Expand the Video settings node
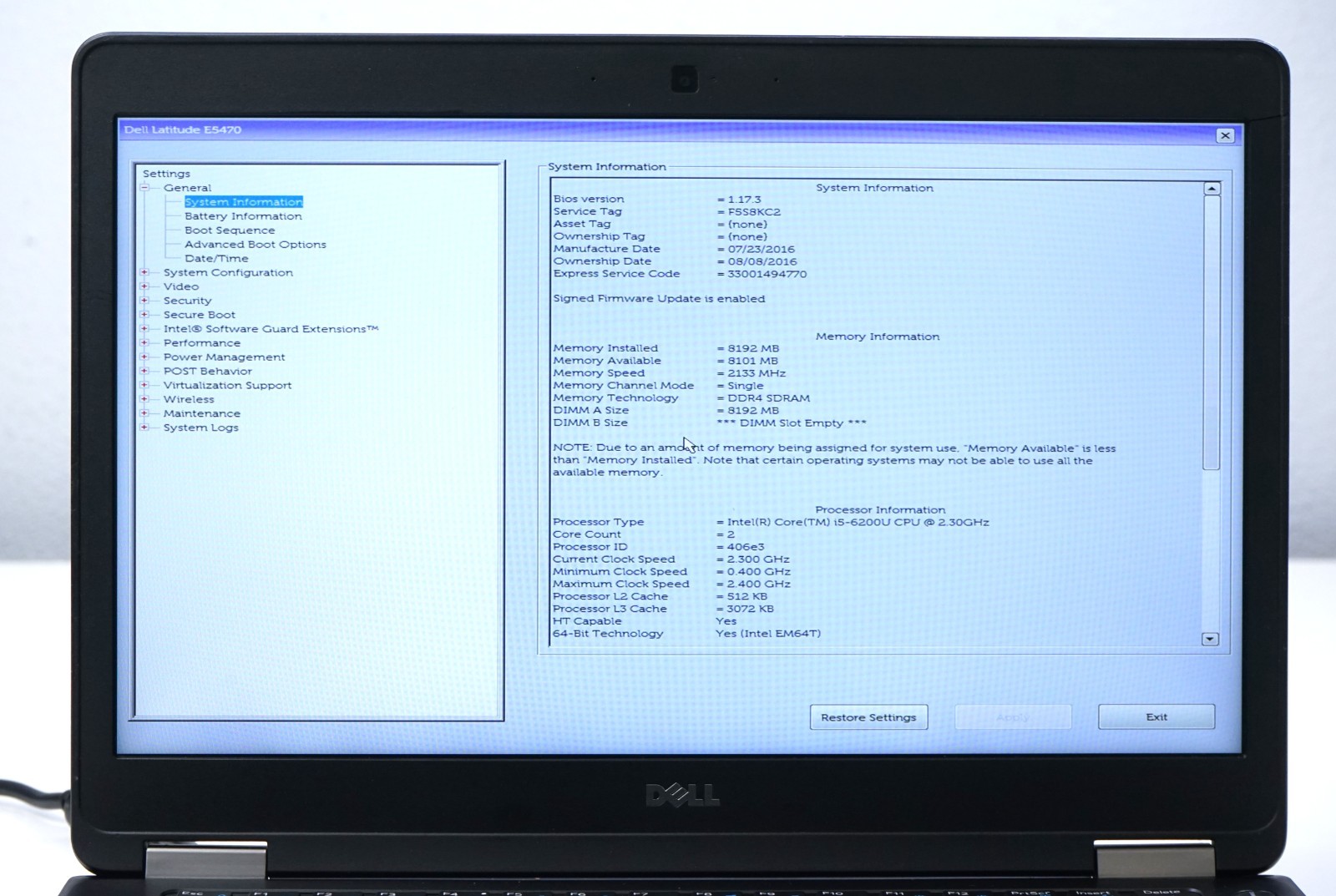Screen dimensions: 1336x896 pyautogui.click(x=144, y=286)
